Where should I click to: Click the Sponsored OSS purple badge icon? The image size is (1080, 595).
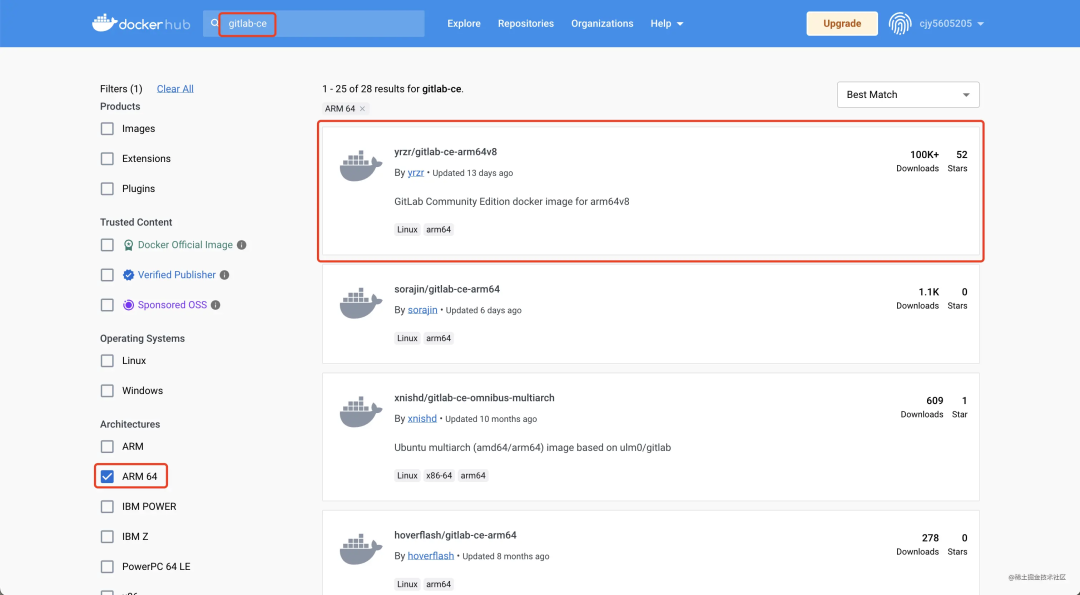128,305
